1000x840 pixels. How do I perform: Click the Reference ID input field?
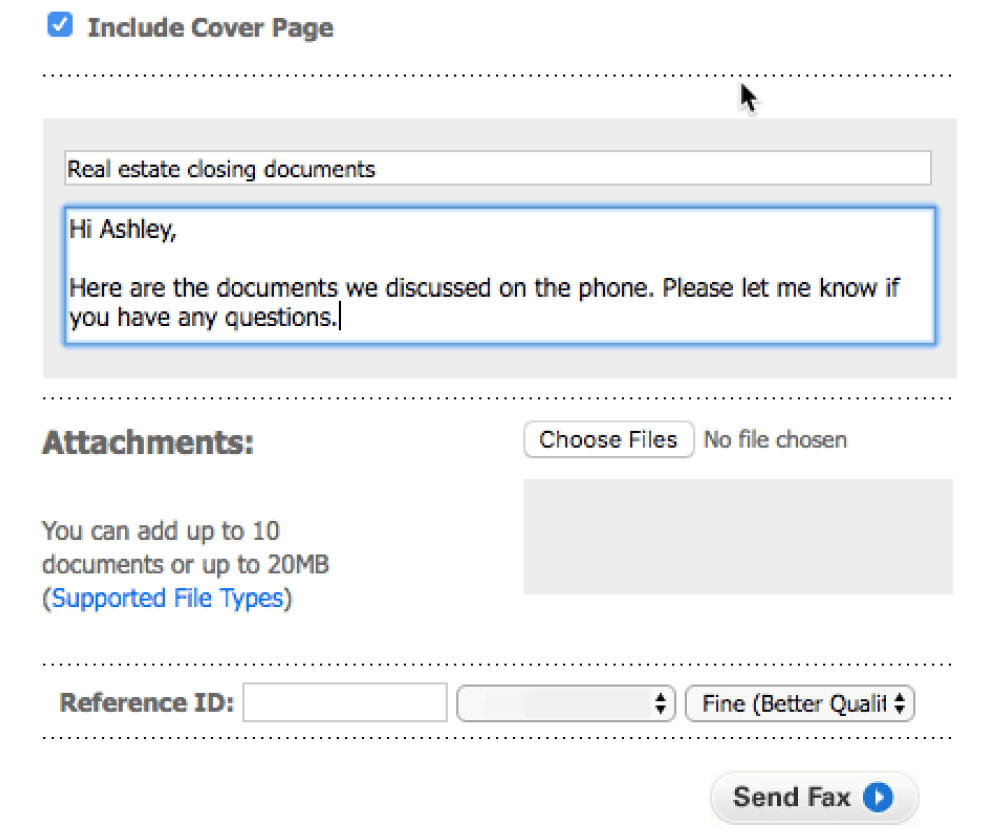[x=345, y=703]
